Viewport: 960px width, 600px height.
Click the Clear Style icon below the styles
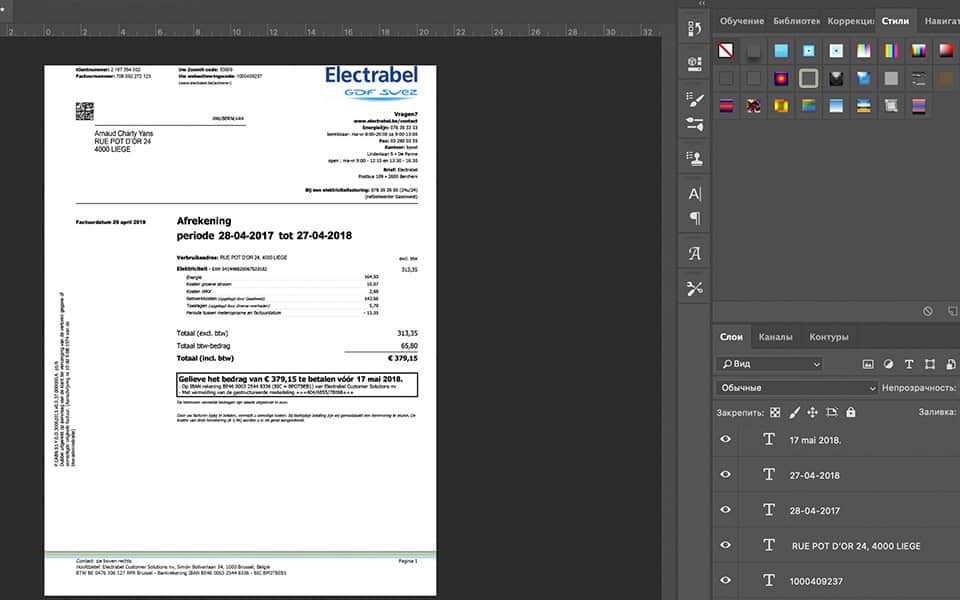[x=928, y=312]
